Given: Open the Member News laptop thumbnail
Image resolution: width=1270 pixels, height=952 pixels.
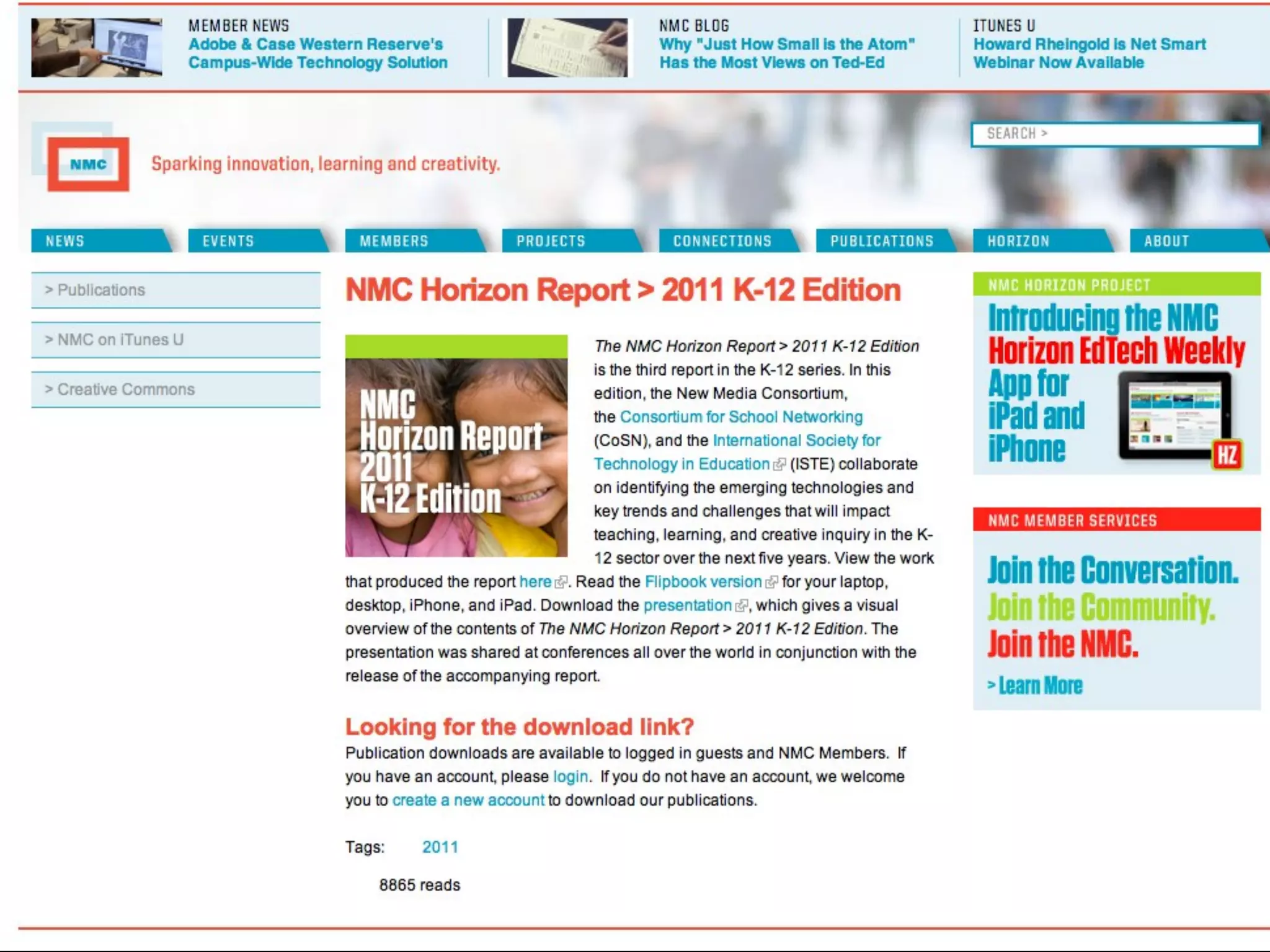Looking at the screenshot, I should (97, 48).
